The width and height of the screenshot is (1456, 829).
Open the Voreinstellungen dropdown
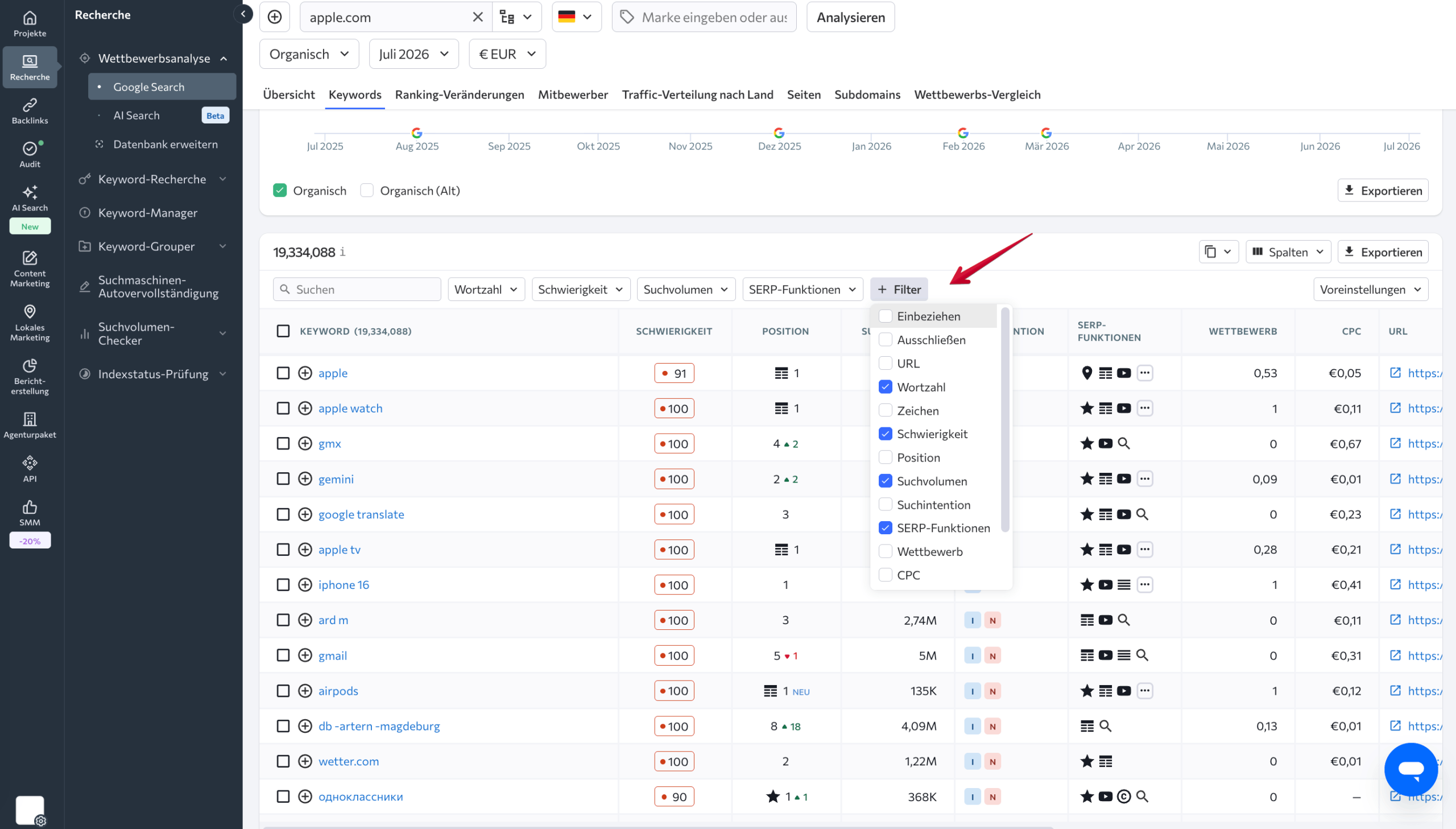pyautogui.click(x=1370, y=289)
